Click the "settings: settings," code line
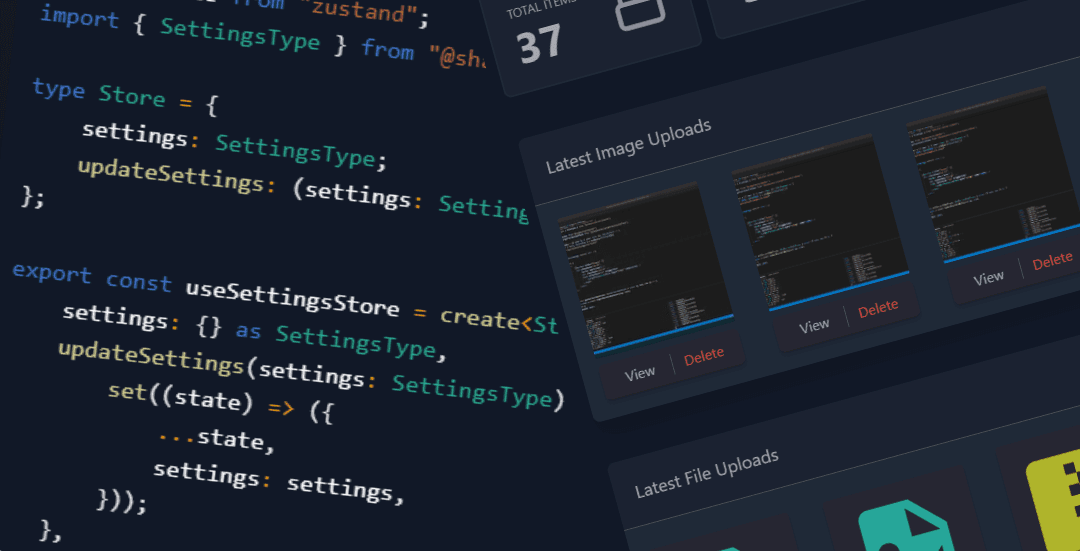Image resolution: width=1080 pixels, height=551 pixels. point(278,481)
